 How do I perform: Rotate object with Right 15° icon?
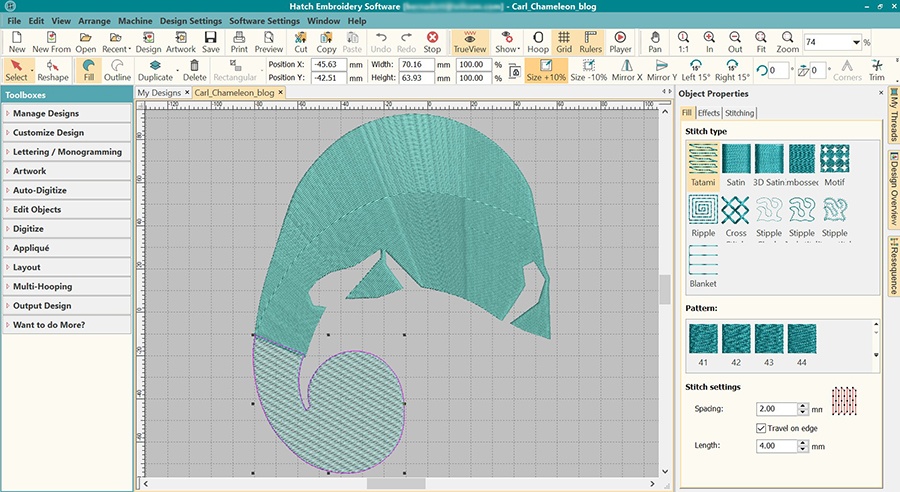tap(732, 70)
